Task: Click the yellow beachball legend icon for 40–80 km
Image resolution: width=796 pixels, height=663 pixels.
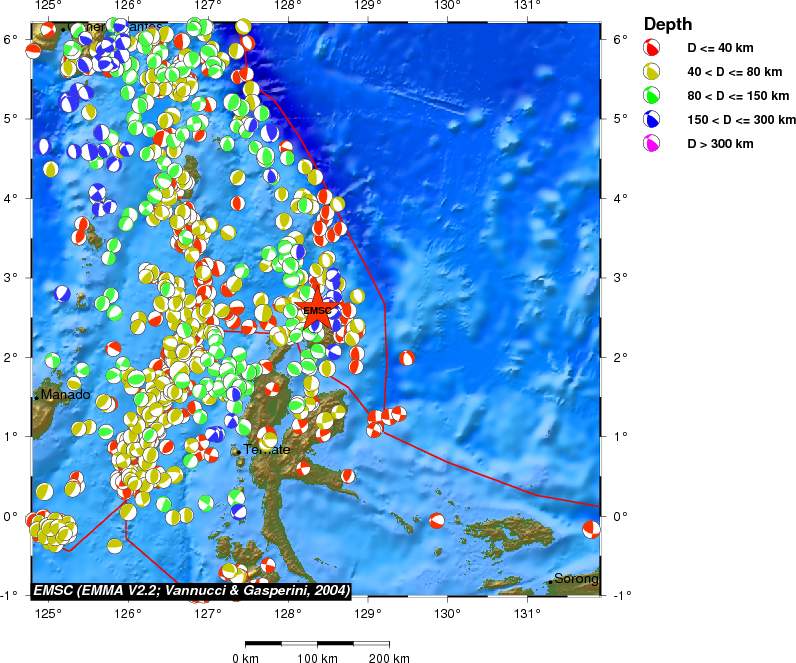Action: 652,72
